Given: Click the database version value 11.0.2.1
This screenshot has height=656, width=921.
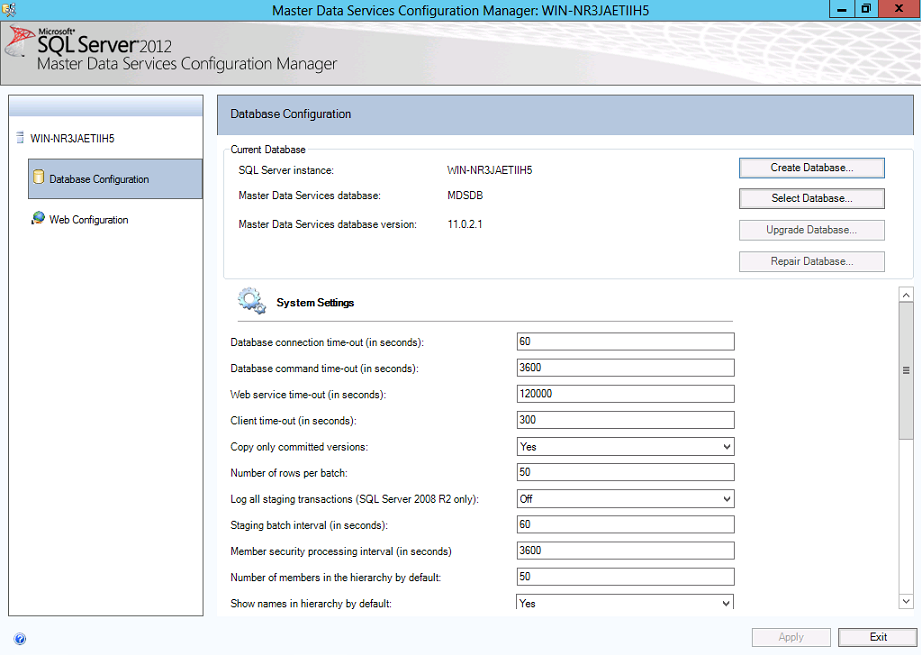Looking at the screenshot, I should point(465,224).
